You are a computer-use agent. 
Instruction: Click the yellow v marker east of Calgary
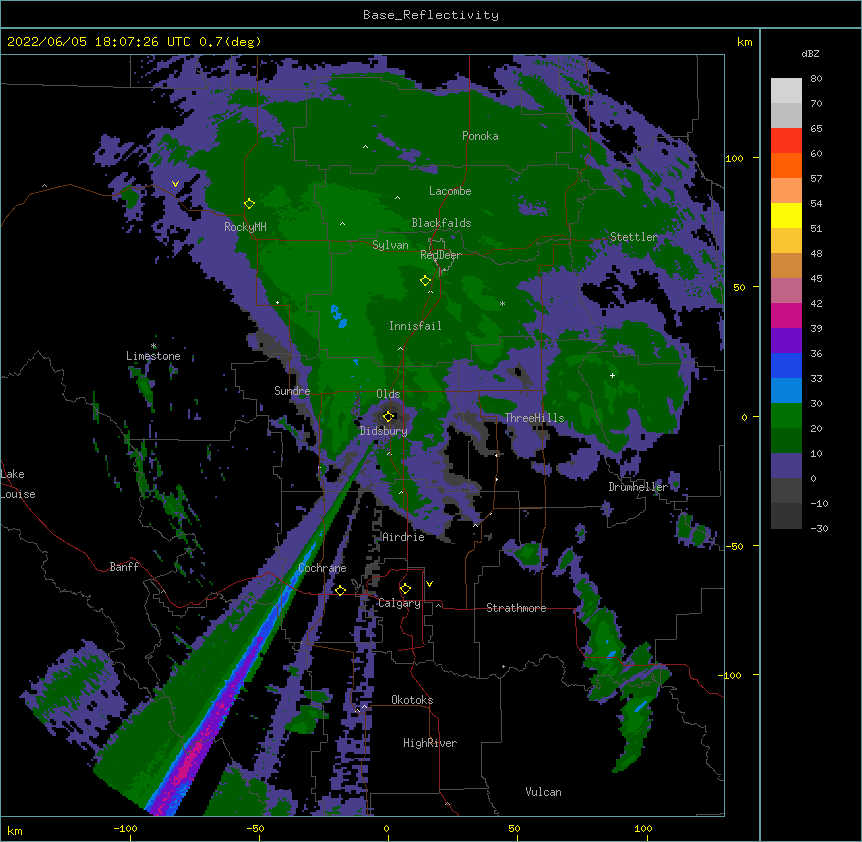point(429,584)
